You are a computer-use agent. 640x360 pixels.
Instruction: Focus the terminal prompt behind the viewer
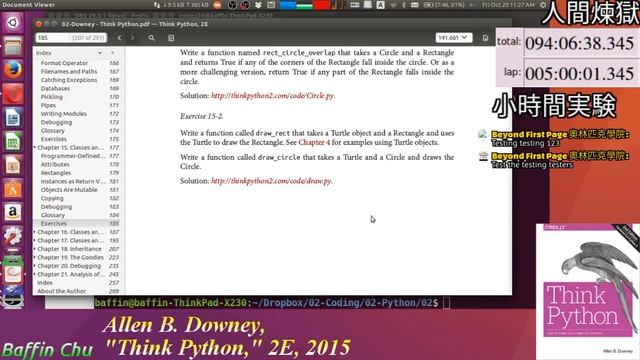(x=272, y=303)
